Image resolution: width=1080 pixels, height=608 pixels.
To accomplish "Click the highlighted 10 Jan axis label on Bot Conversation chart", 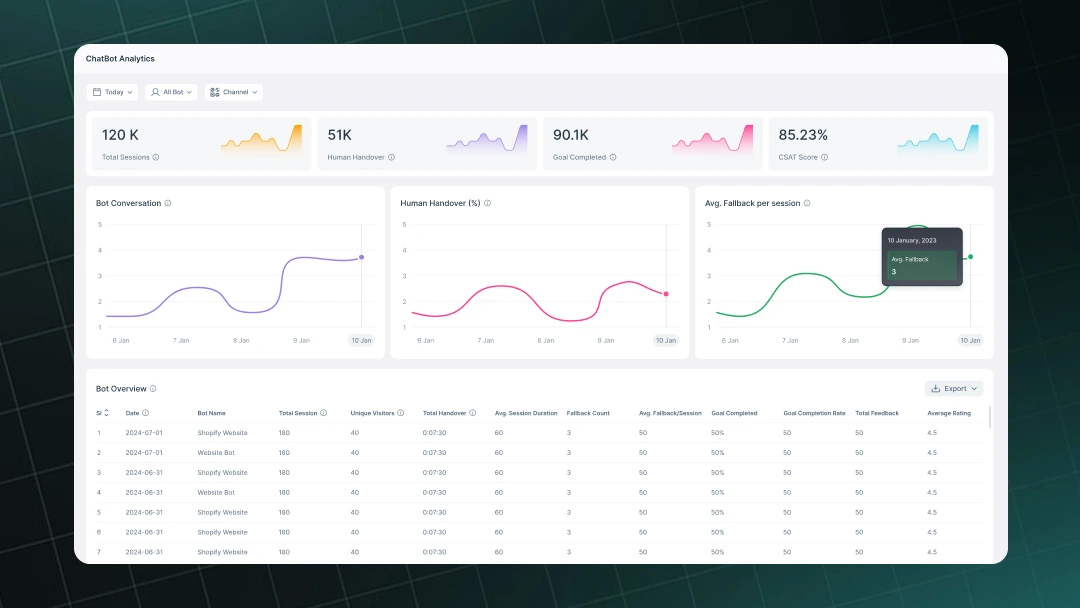I will pos(361,340).
